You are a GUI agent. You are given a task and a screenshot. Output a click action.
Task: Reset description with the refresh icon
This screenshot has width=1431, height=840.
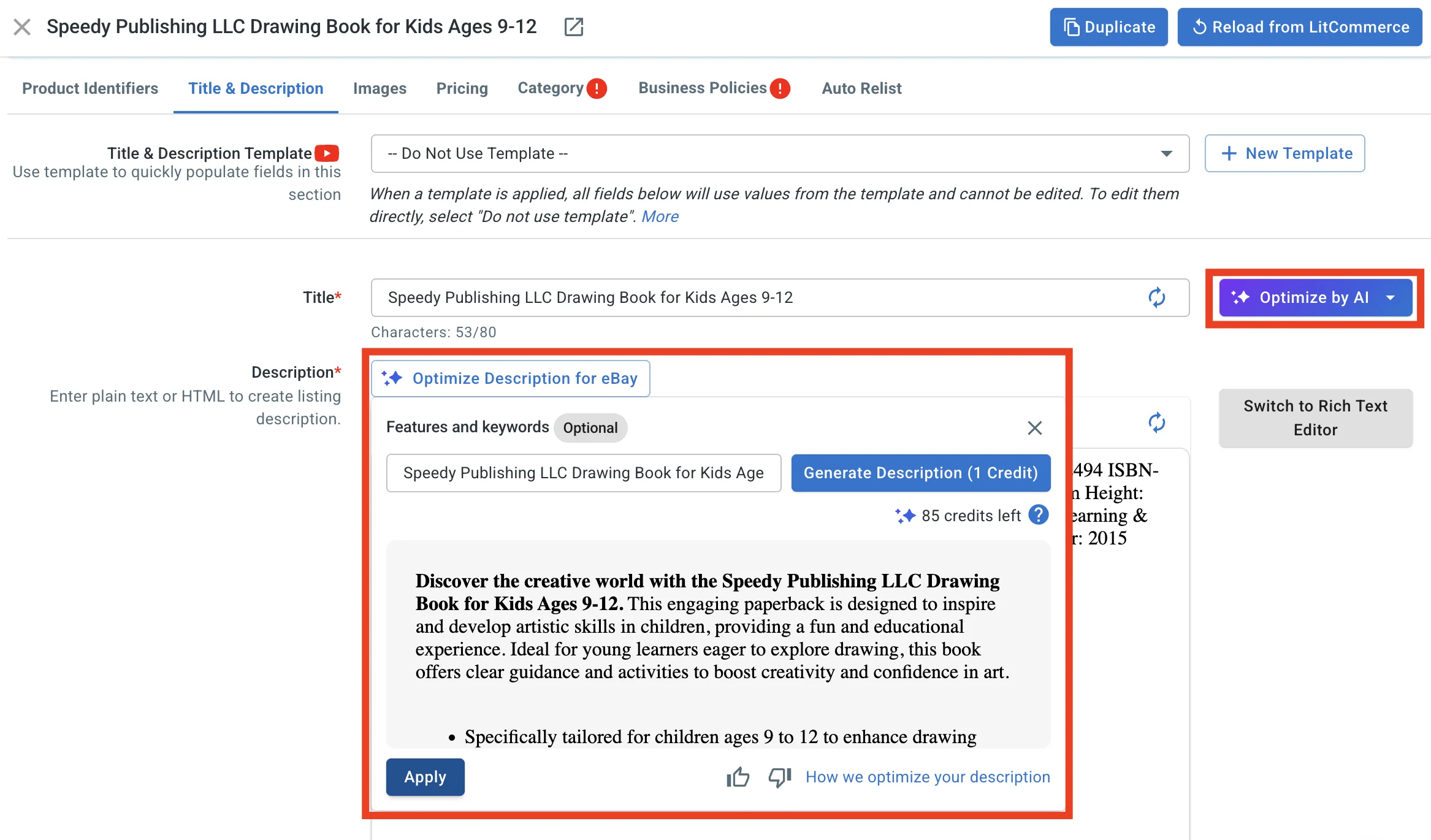1156,422
